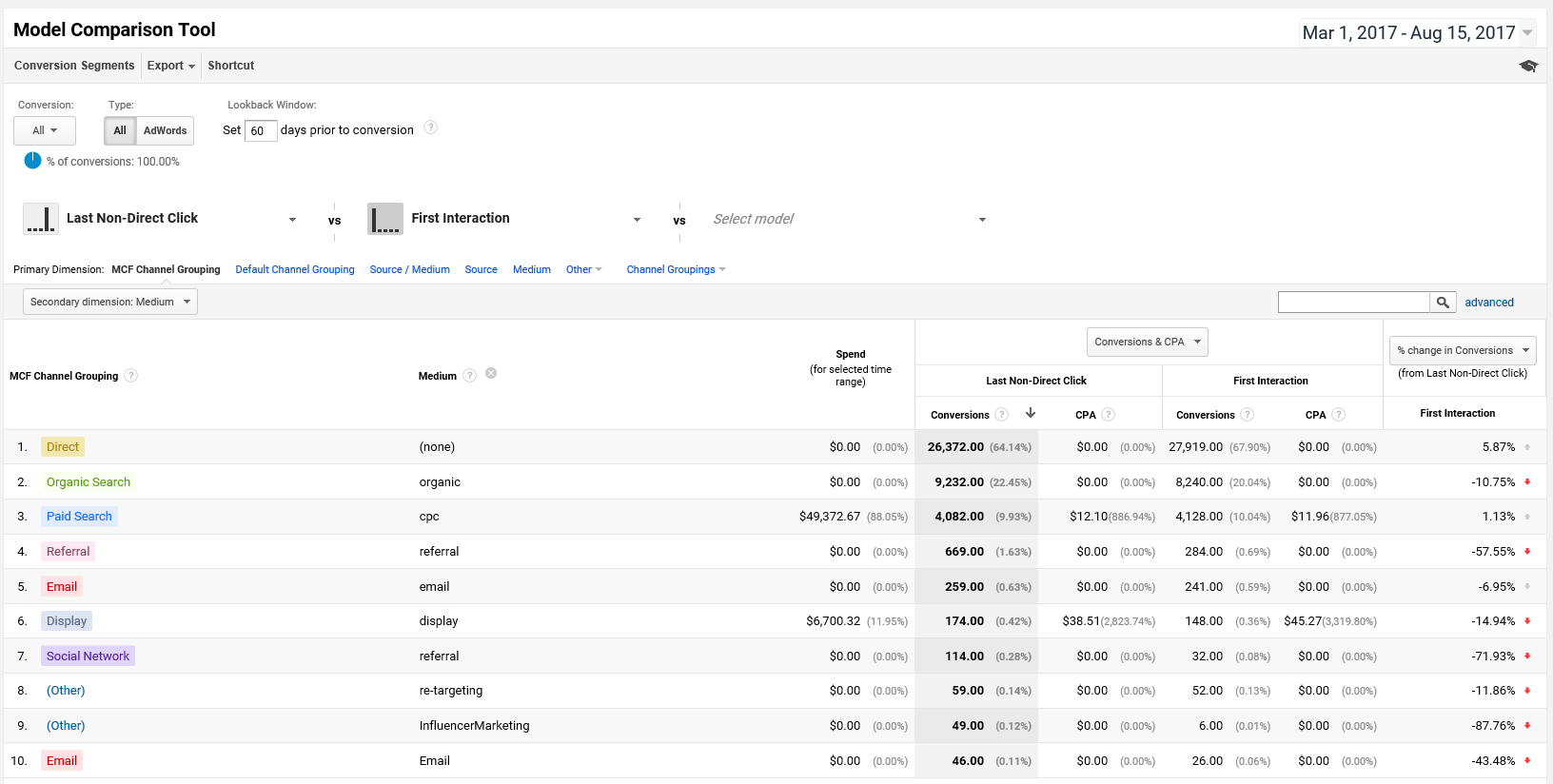Click the Last Non-Direct Click model icon
The width and height of the screenshot is (1553, 784).
[x=41, y=219]
